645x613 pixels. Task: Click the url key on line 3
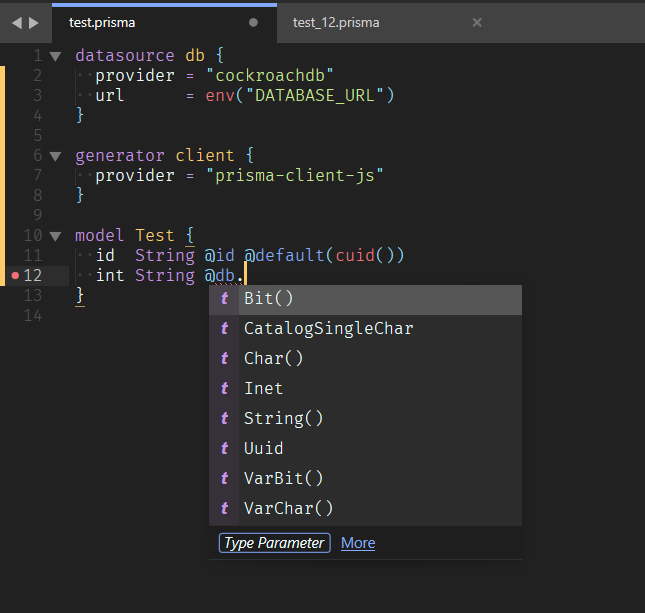click(109, 95)
